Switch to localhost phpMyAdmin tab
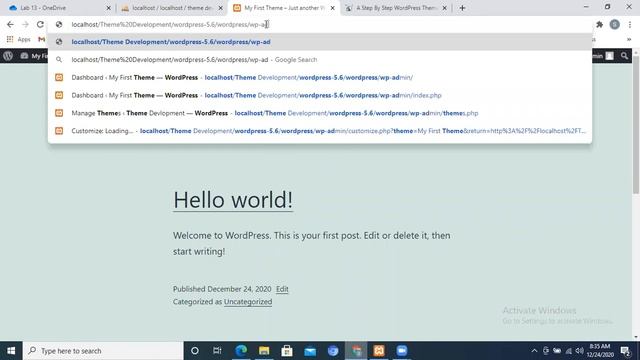Viewport: 640px width, 360px height. 171,8
